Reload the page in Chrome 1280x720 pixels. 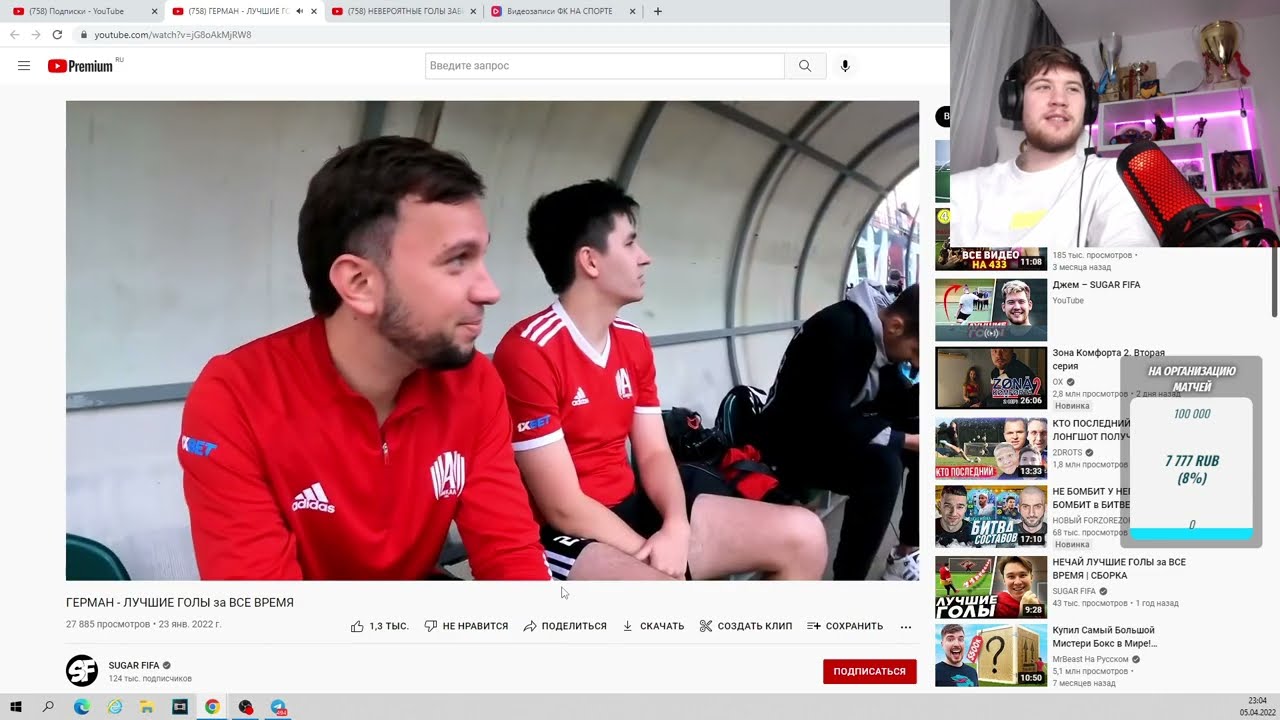57,34
